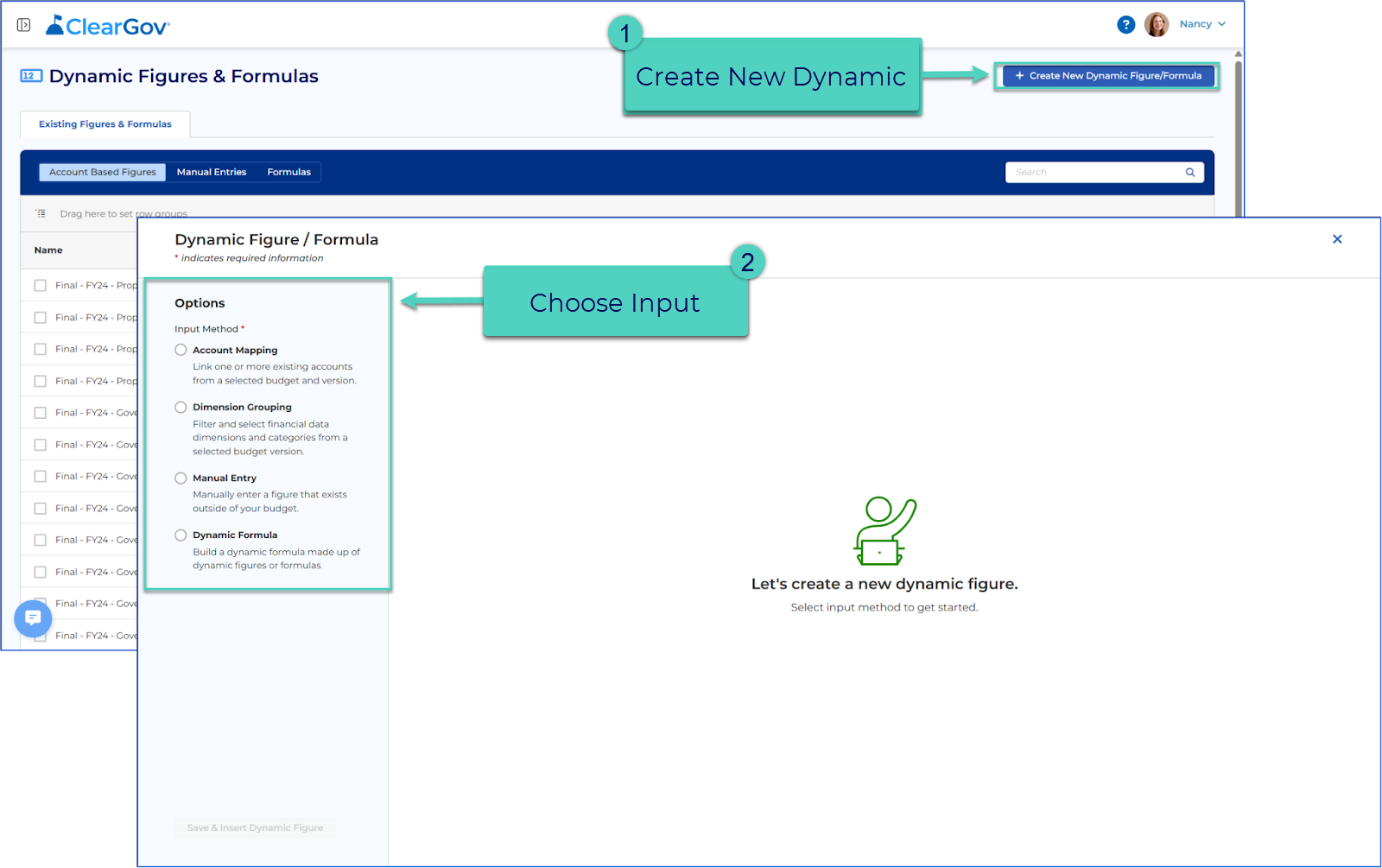The width and height of the screenshot is (1382, 868).
Task: Toggle the sidebar panel icon
Action: point(24,25)
